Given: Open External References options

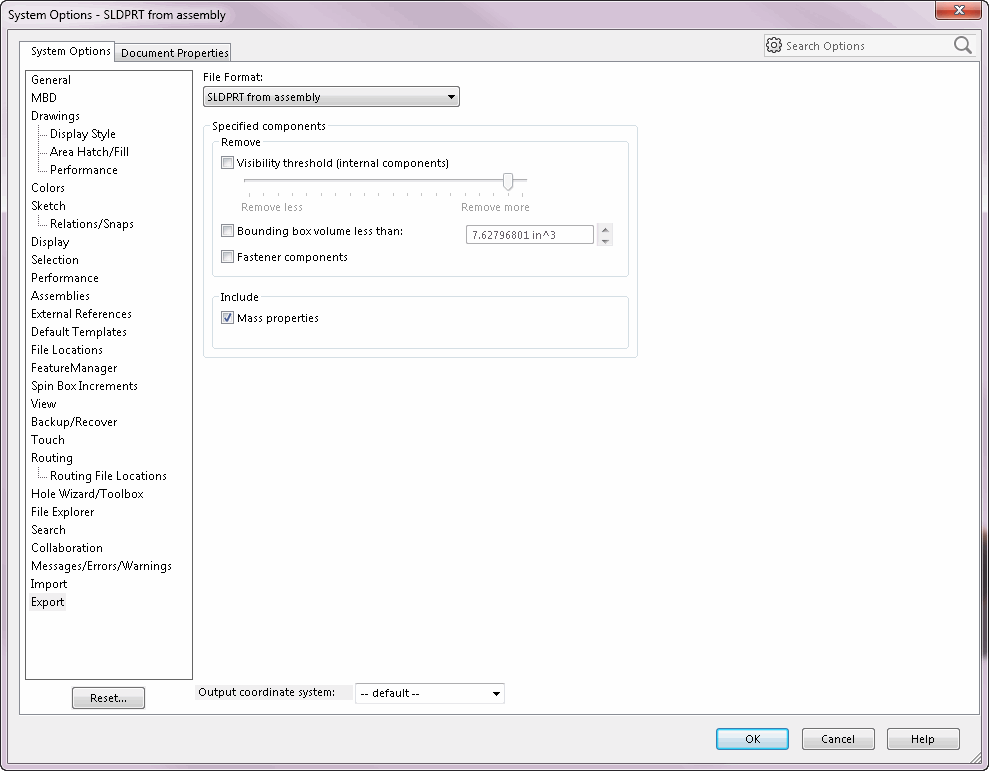Looking at the screenshot, I should click(81, 314).
